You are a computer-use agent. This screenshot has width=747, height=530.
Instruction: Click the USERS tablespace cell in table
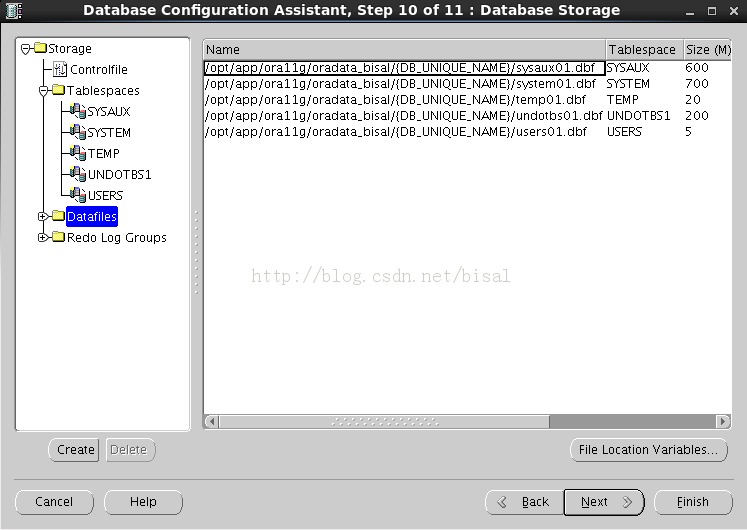624,131
